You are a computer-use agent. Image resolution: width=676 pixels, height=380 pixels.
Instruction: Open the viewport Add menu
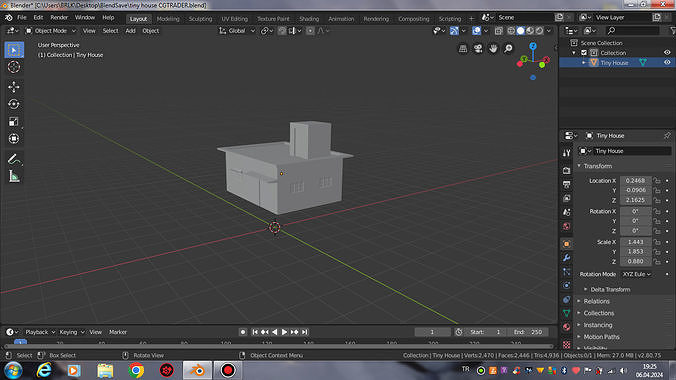click(130, 31)
